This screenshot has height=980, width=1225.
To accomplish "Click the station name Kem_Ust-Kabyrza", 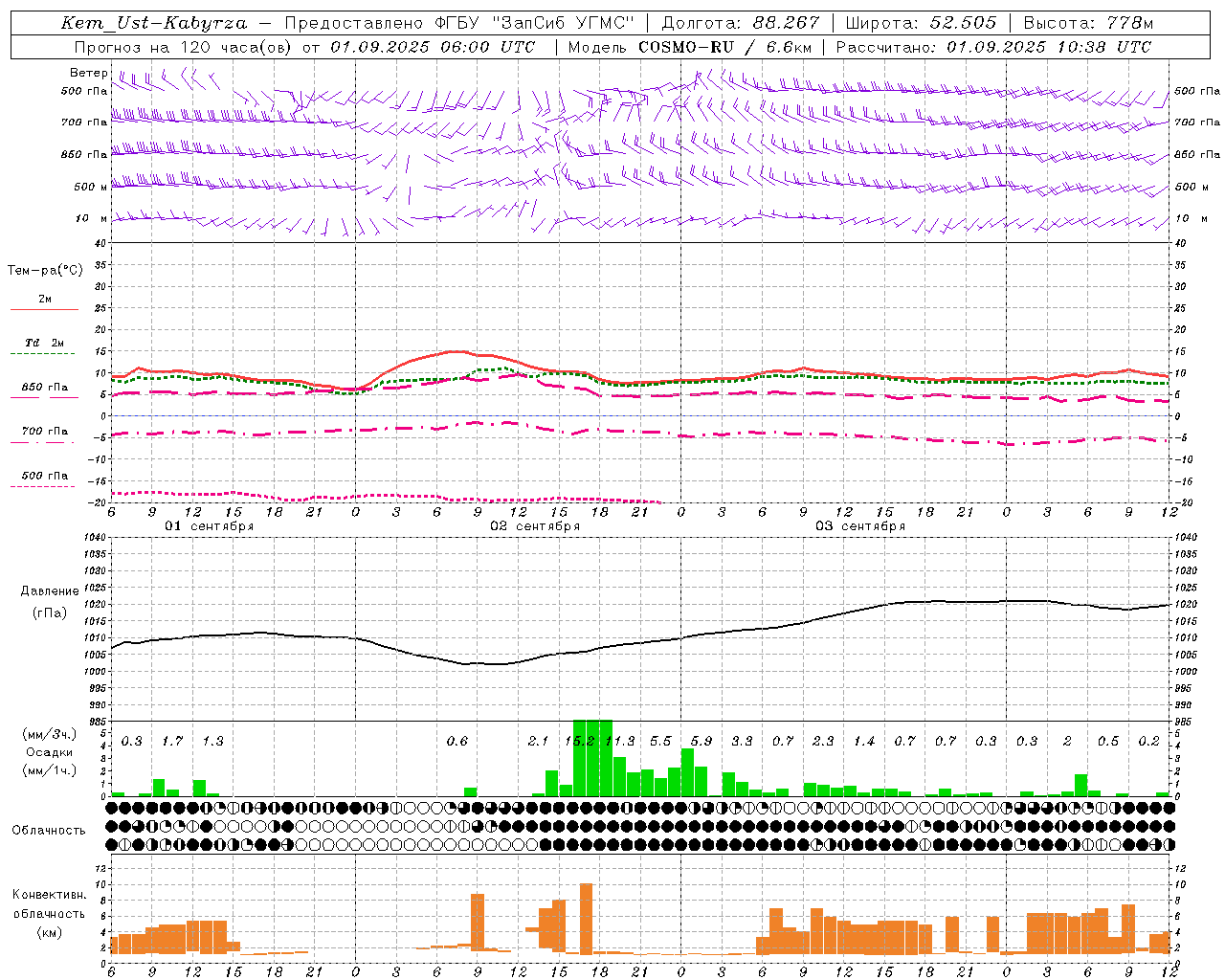I will tap(154, 23).
